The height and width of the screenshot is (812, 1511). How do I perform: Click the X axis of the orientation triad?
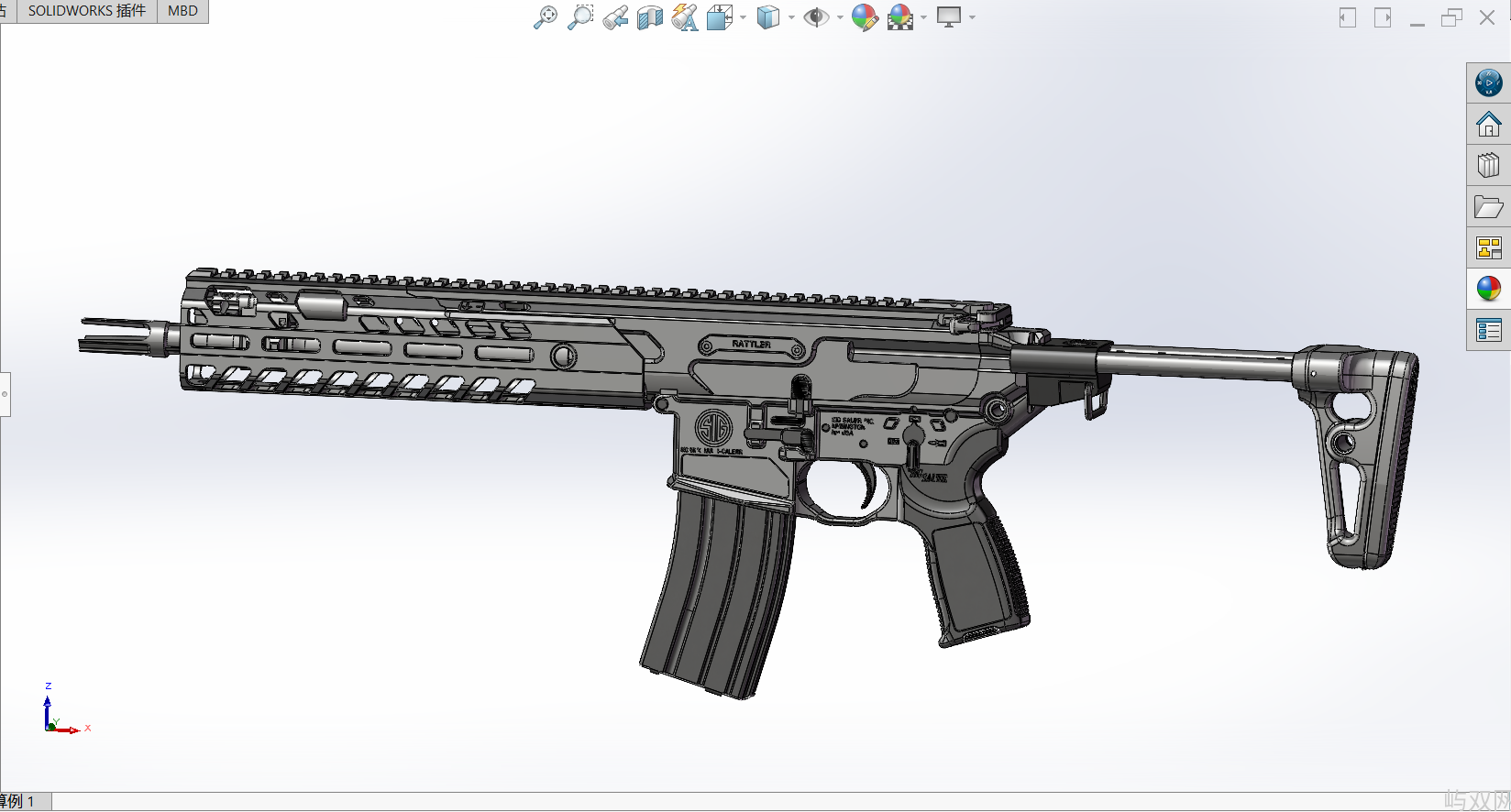70,729
